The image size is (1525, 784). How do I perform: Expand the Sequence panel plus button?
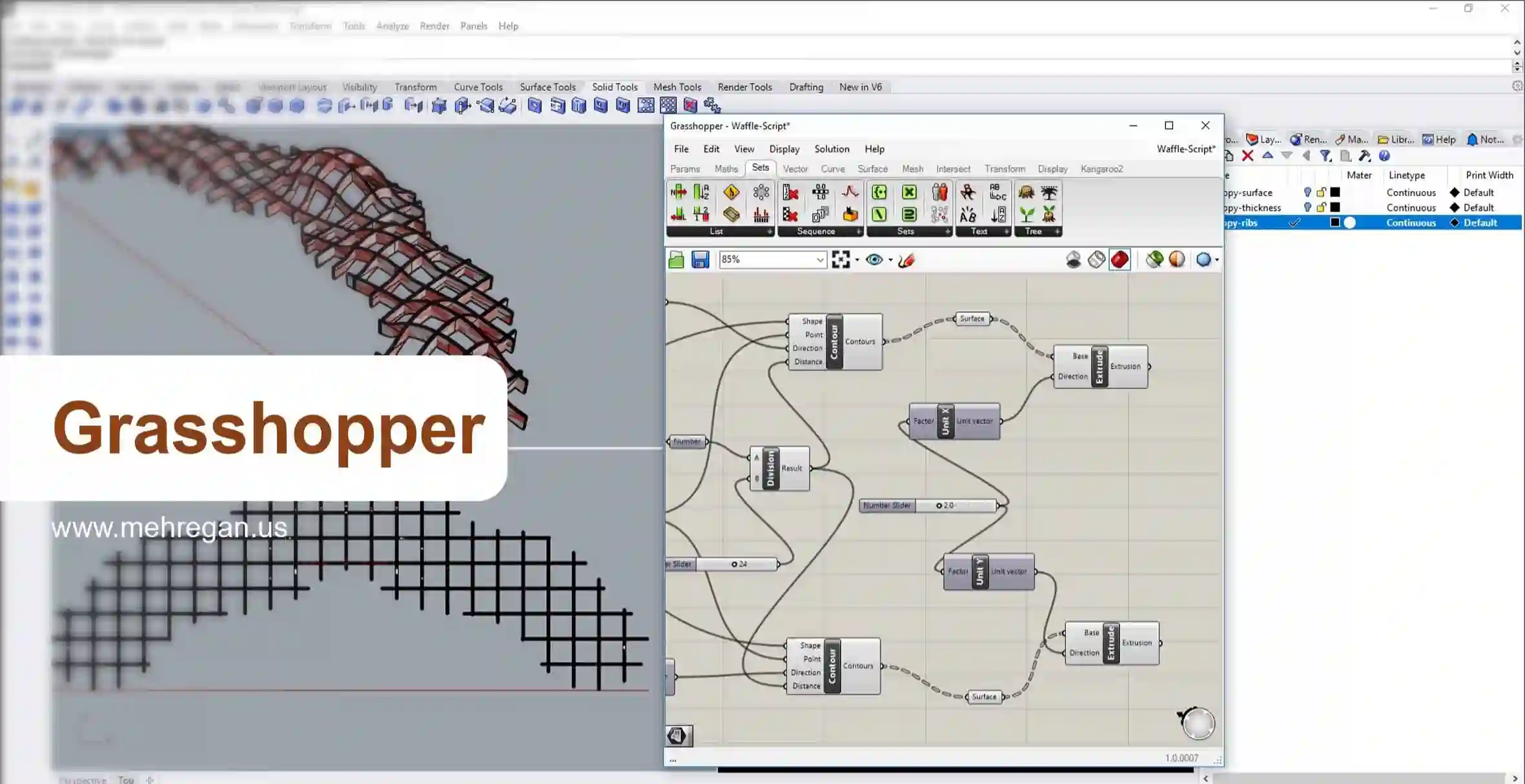tap(859, 232)
